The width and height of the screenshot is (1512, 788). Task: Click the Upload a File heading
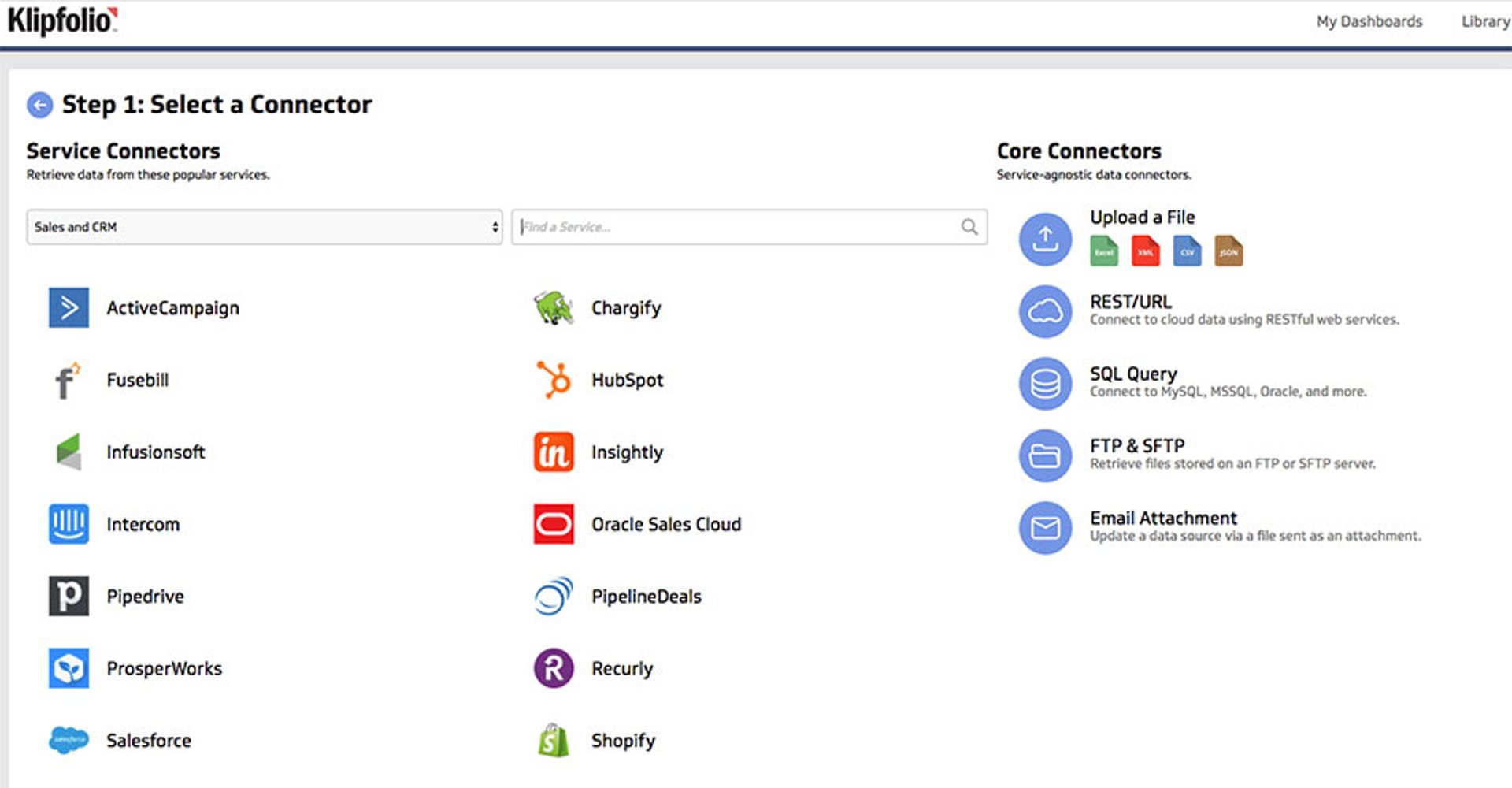tap(1143, 217)
